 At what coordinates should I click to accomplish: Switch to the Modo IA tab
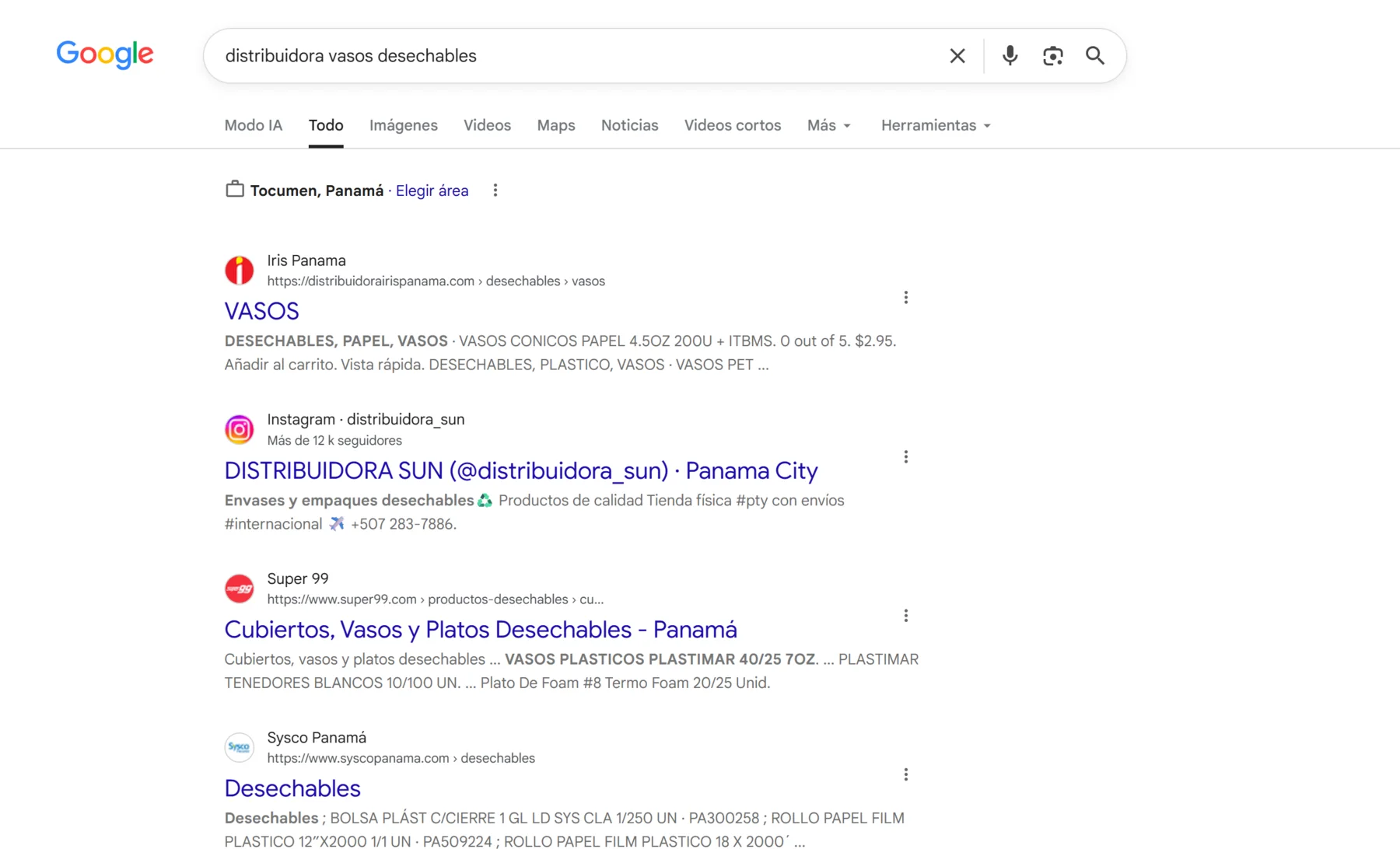click(x=254, y=125)
